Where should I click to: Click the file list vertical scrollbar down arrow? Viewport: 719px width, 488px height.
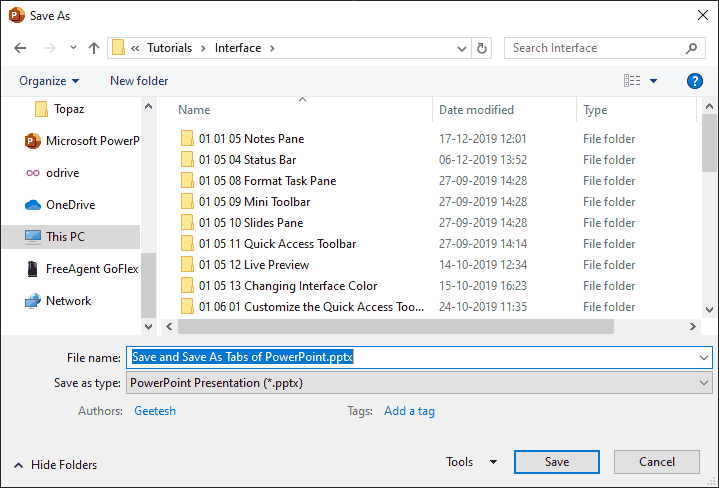pos(709,310)
